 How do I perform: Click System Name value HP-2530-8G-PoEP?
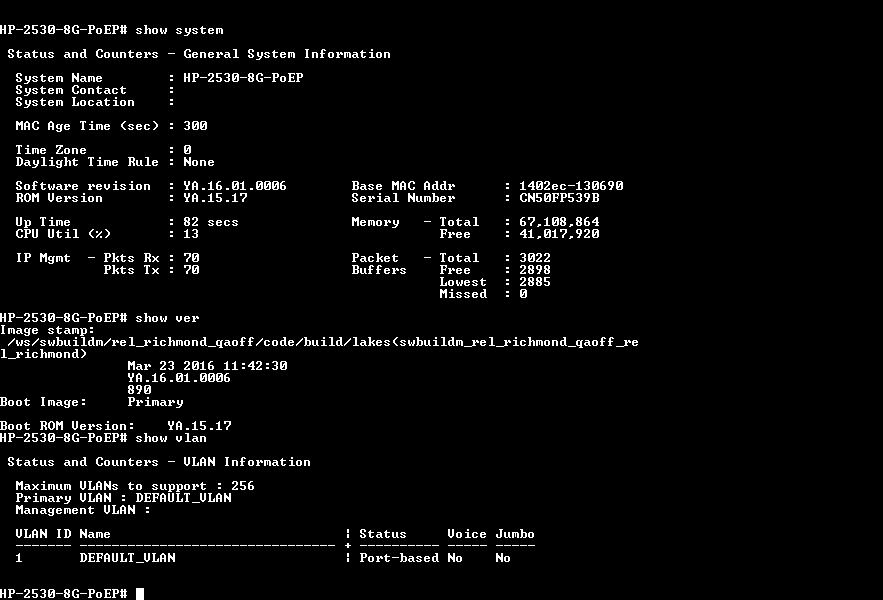point(243,78)
